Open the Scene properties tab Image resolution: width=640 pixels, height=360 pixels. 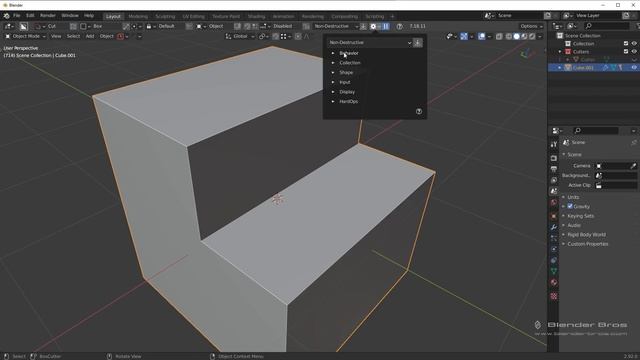554,191
